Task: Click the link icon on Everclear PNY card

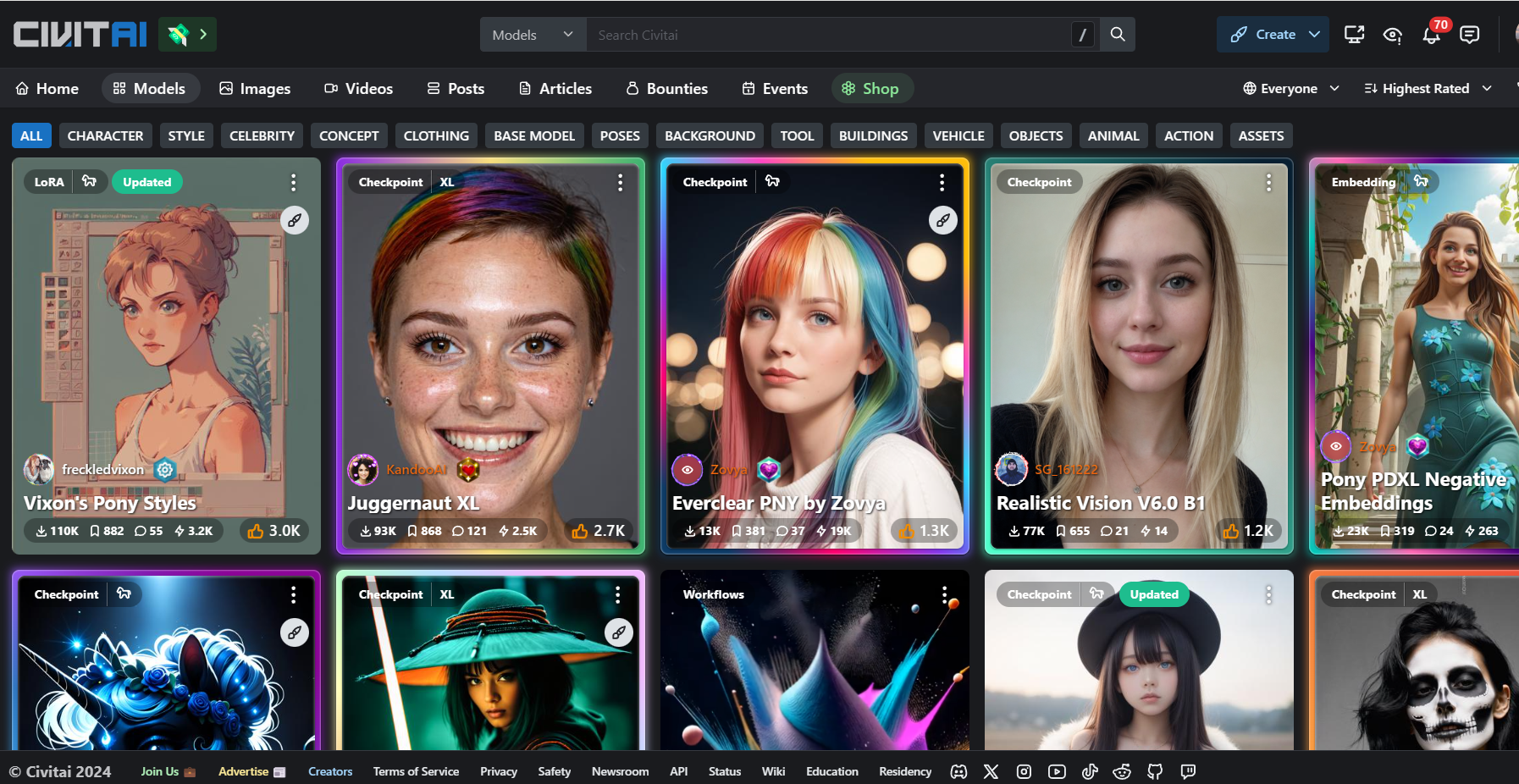Action: pos(943,220)
